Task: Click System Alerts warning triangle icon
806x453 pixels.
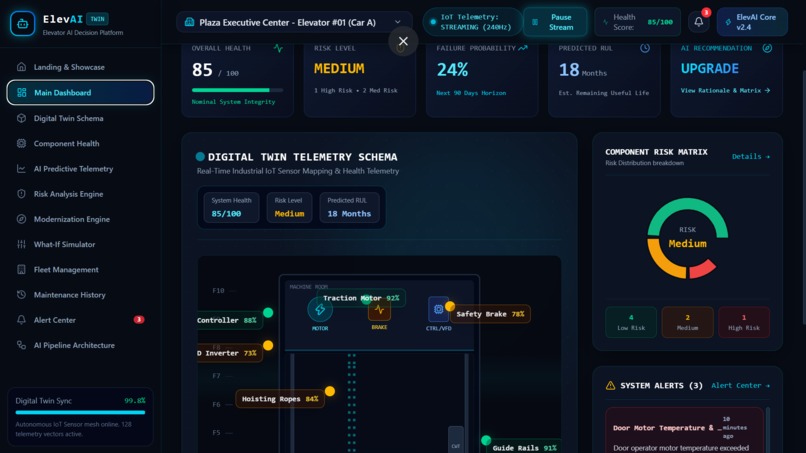Action: point(610,386)
